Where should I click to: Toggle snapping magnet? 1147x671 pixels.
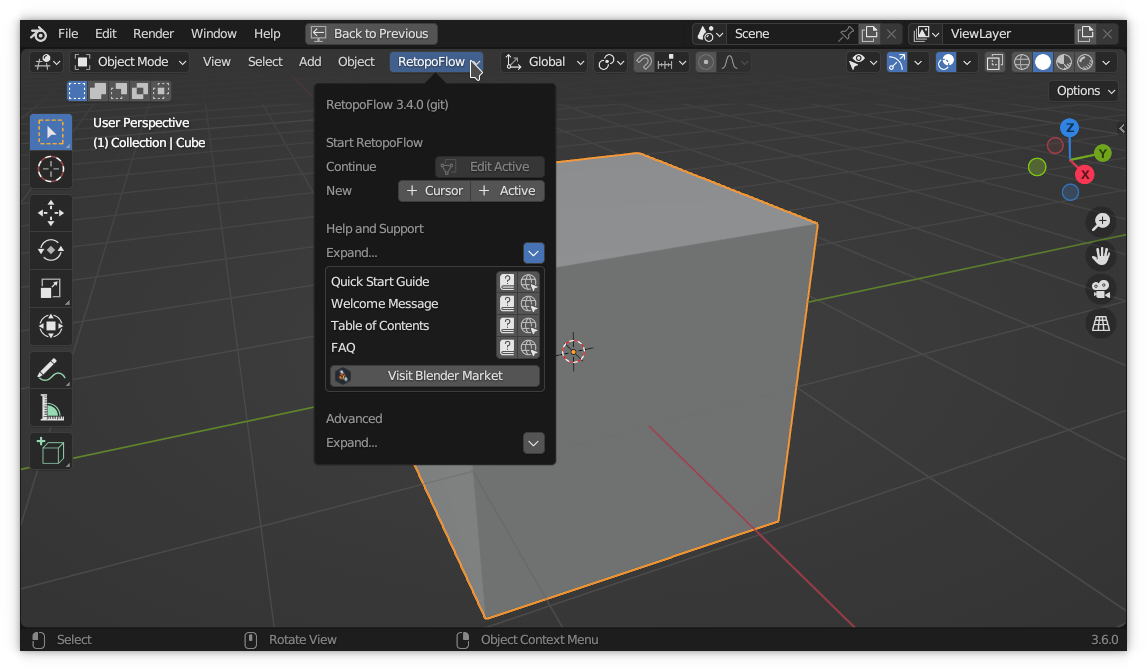[644, 62]
